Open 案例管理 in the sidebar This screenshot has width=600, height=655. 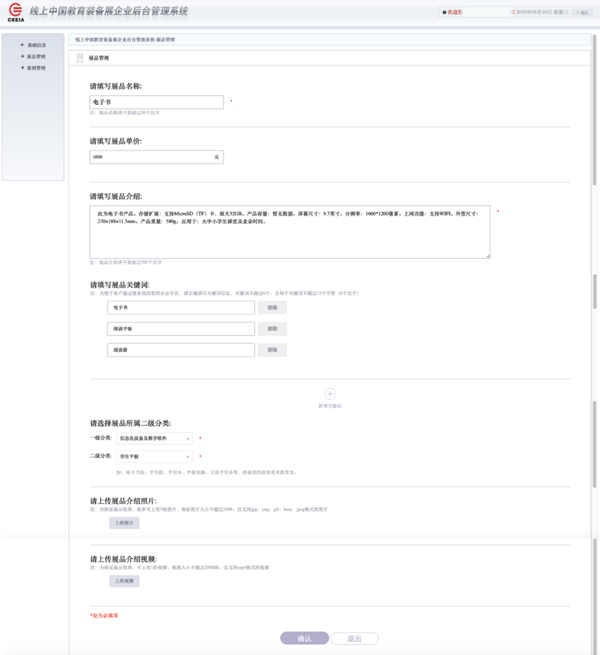click(33, 67)
